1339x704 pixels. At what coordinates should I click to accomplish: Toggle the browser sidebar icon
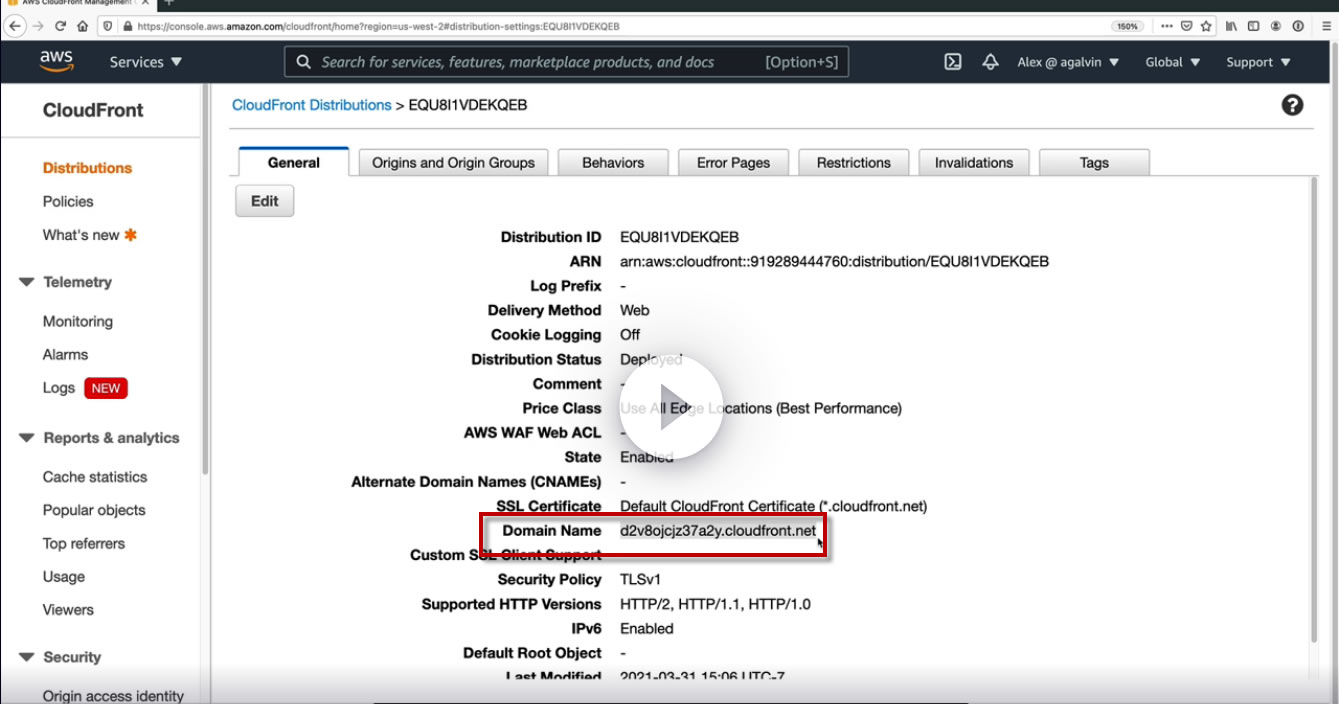(x=1253, y=26)
